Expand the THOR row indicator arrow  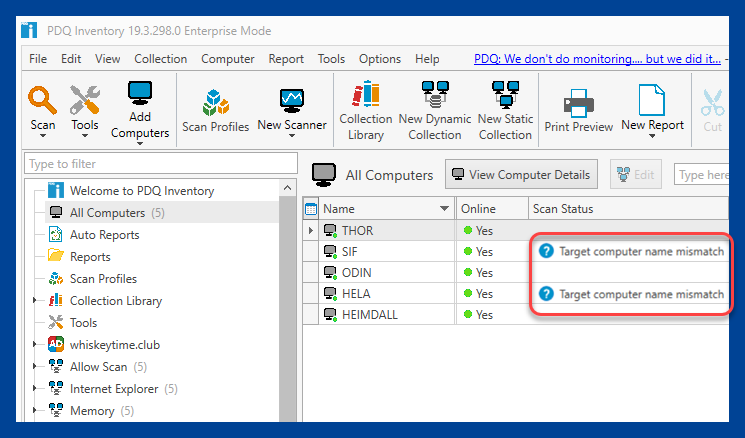point(311,230)
